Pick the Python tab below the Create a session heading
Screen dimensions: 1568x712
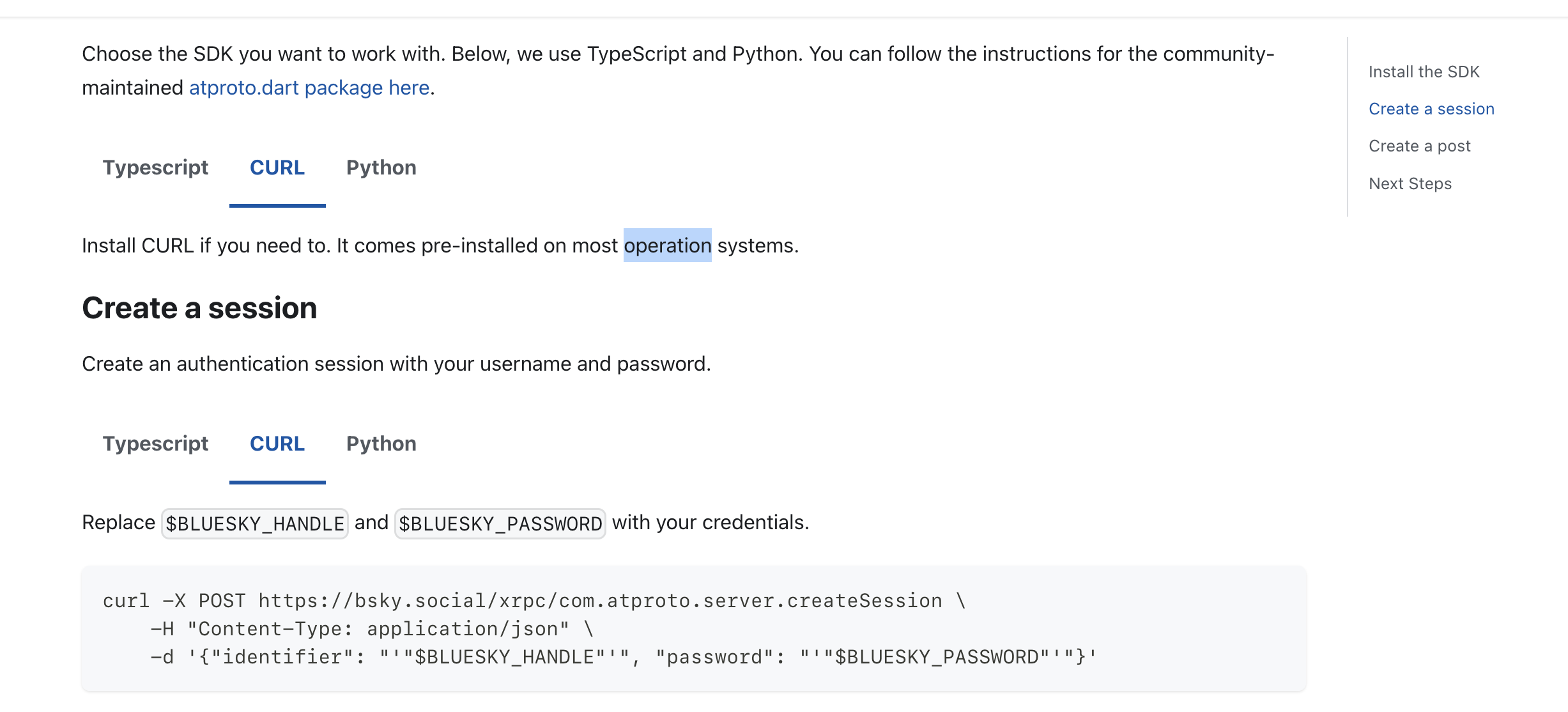(381, 444)
